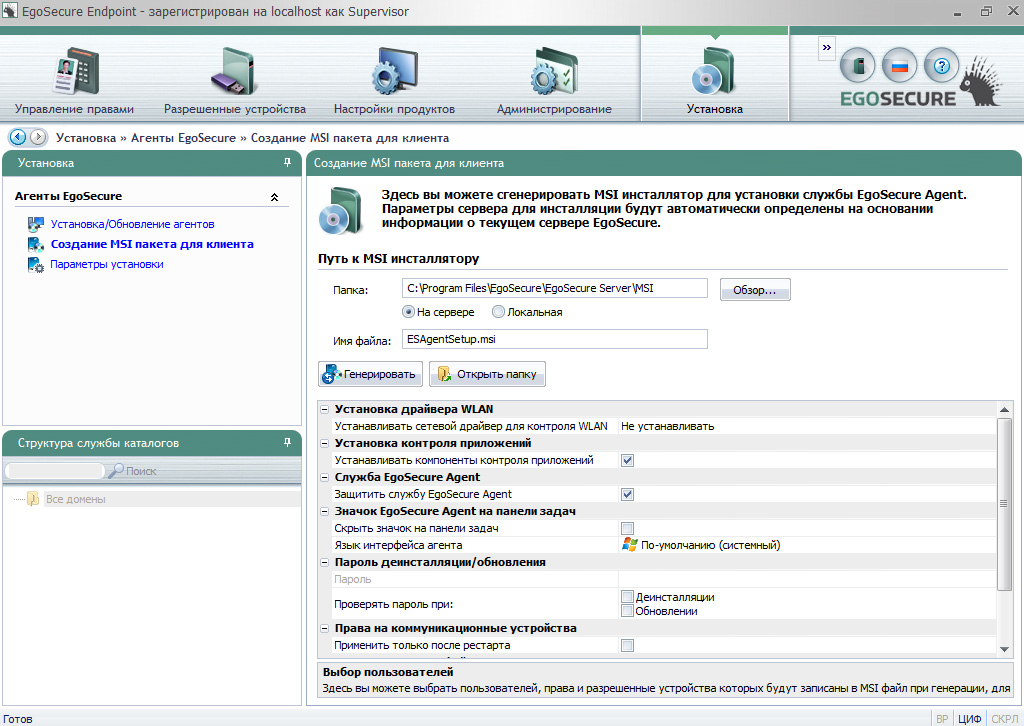
Task: Click the Параметры установки gear icon
Action: tap(35, 264)
